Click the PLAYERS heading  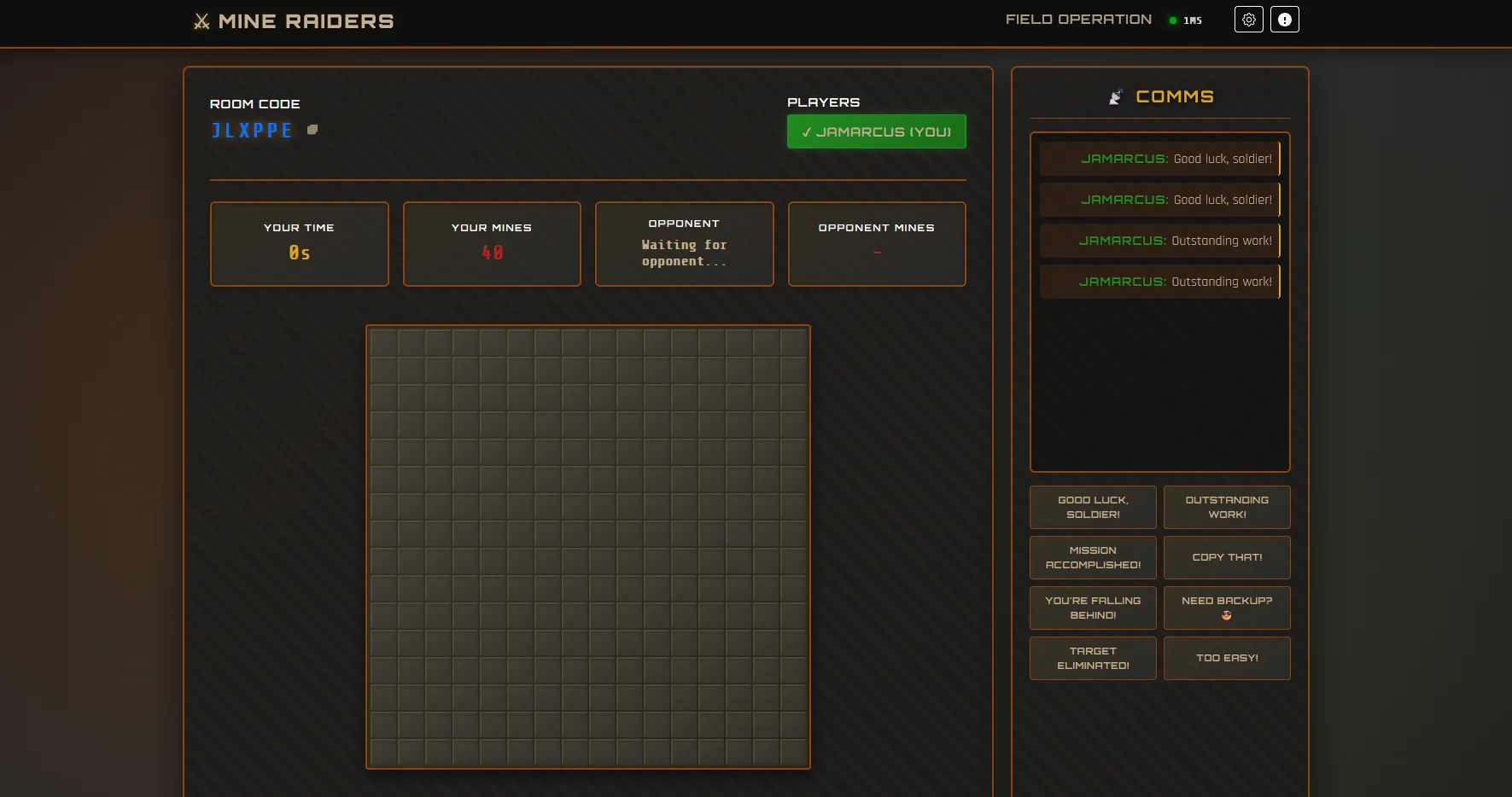pos(823,102)
